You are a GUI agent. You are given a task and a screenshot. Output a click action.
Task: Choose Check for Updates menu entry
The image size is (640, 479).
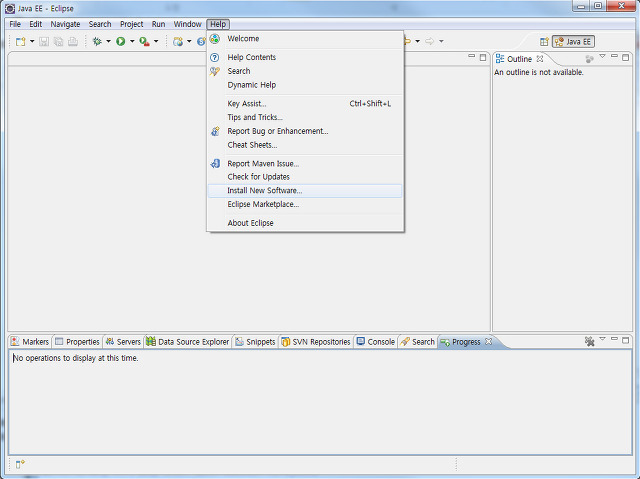(305, 177)
